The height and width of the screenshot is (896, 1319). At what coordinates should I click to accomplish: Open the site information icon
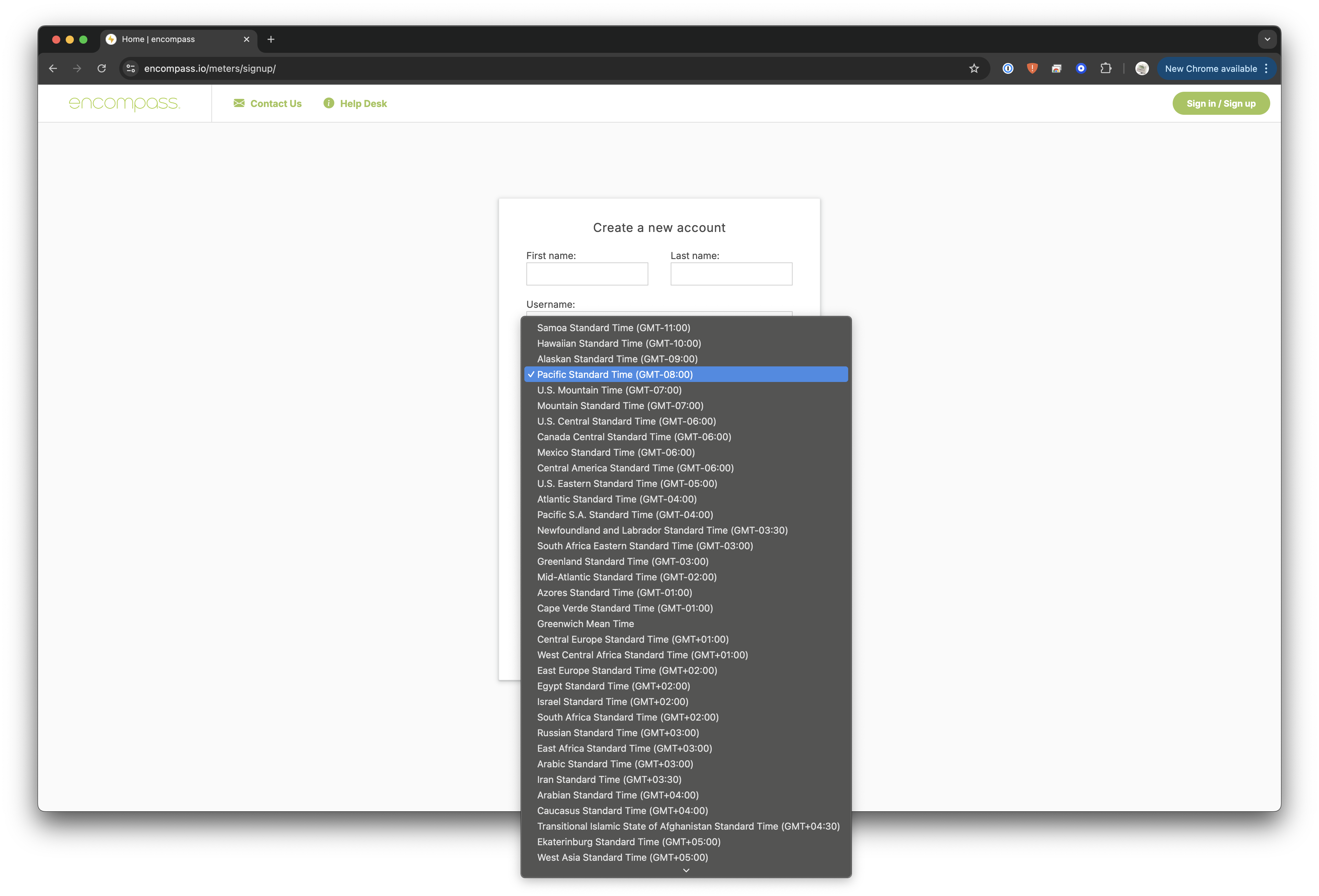[x=130, y=69]
